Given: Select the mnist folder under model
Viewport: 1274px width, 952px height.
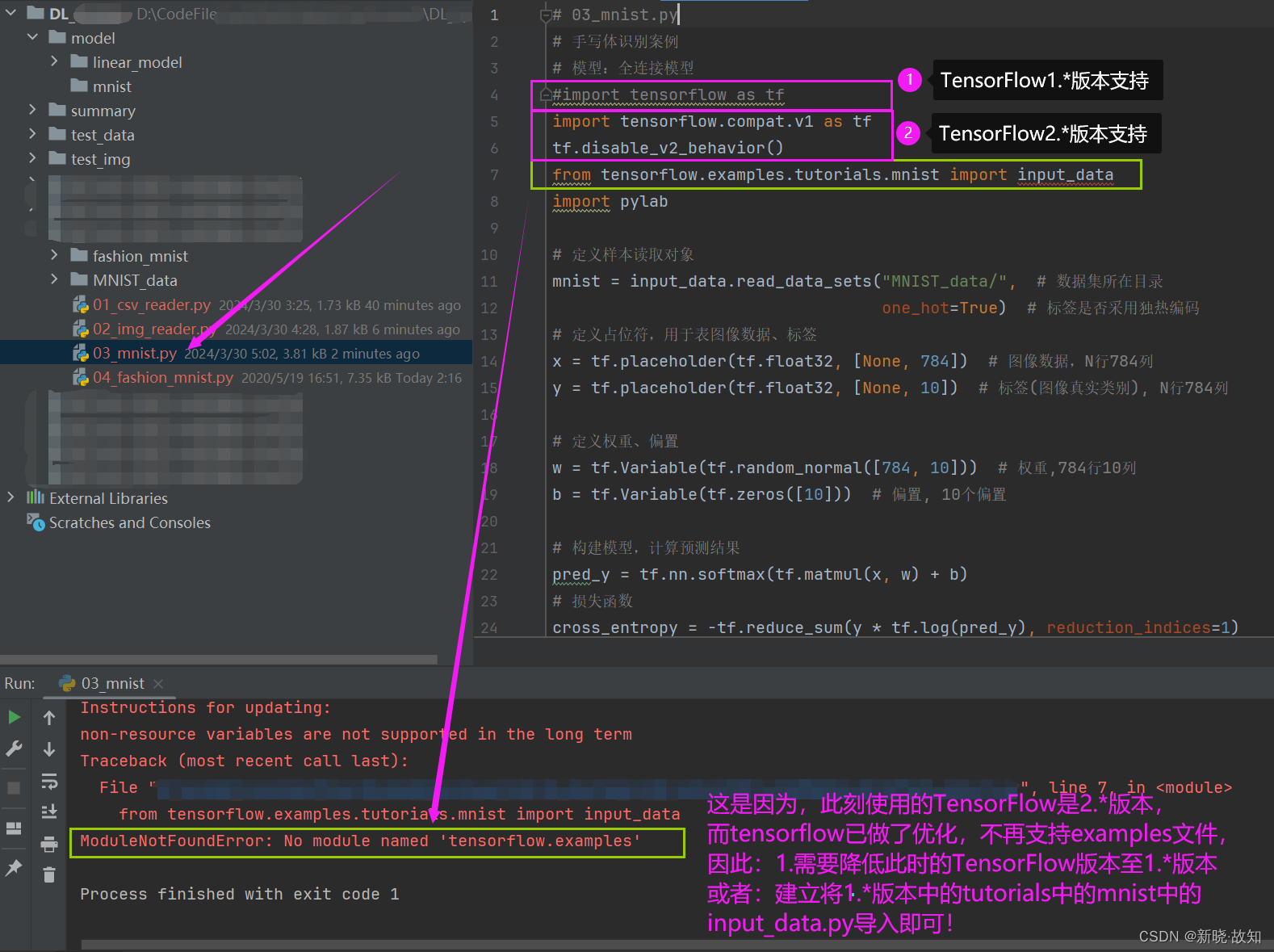Looking at the screenshot, I should [112, 86].
